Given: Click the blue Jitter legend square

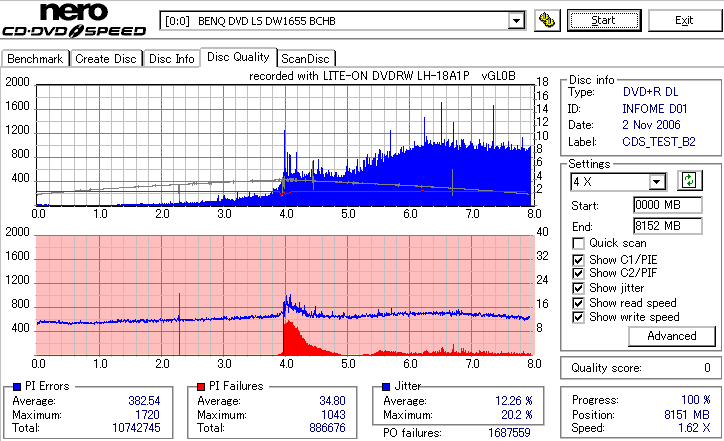Looking at the screenshot, I should coord(386,387).
